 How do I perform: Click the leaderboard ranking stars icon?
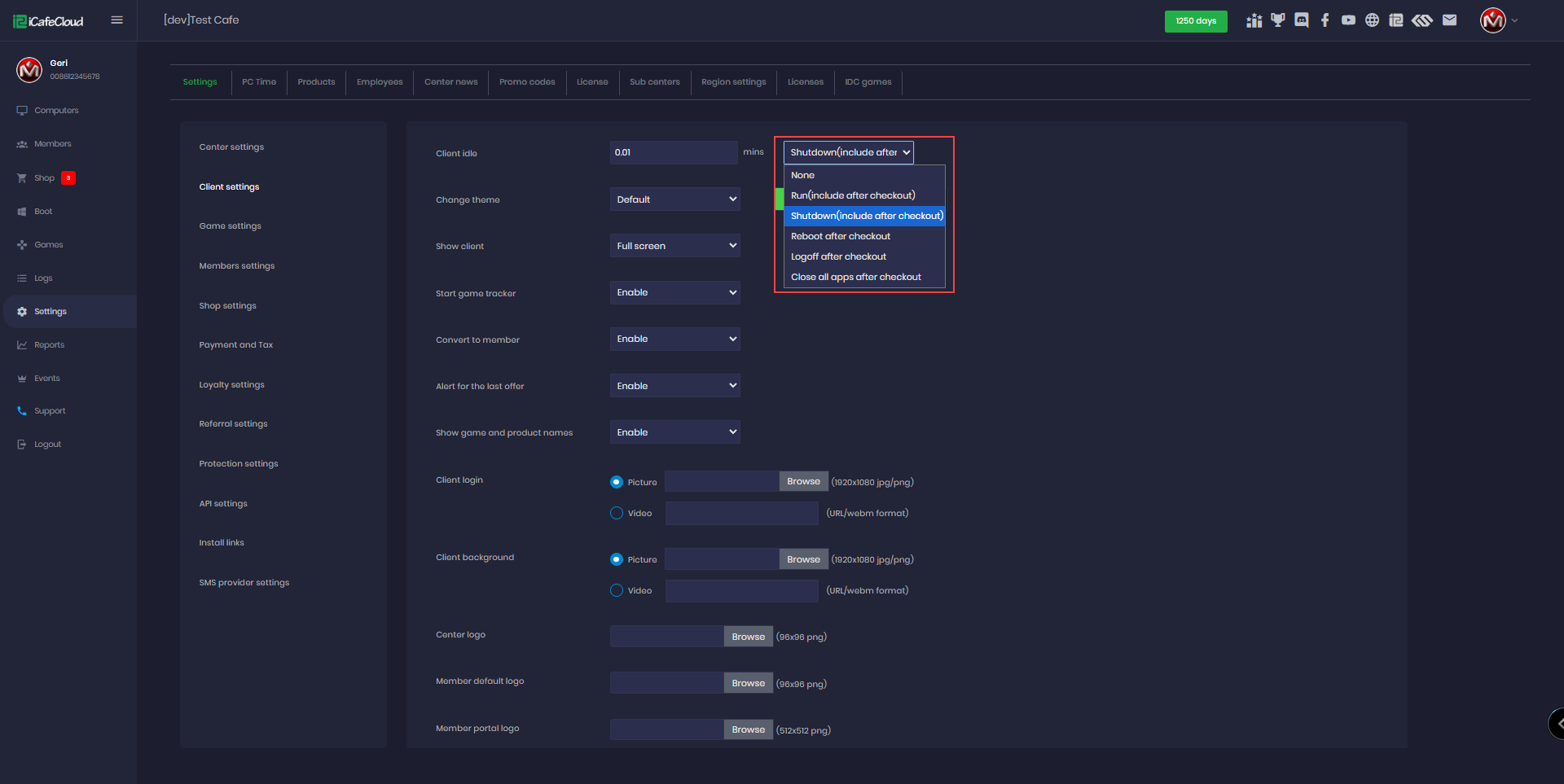(1254, 20)
